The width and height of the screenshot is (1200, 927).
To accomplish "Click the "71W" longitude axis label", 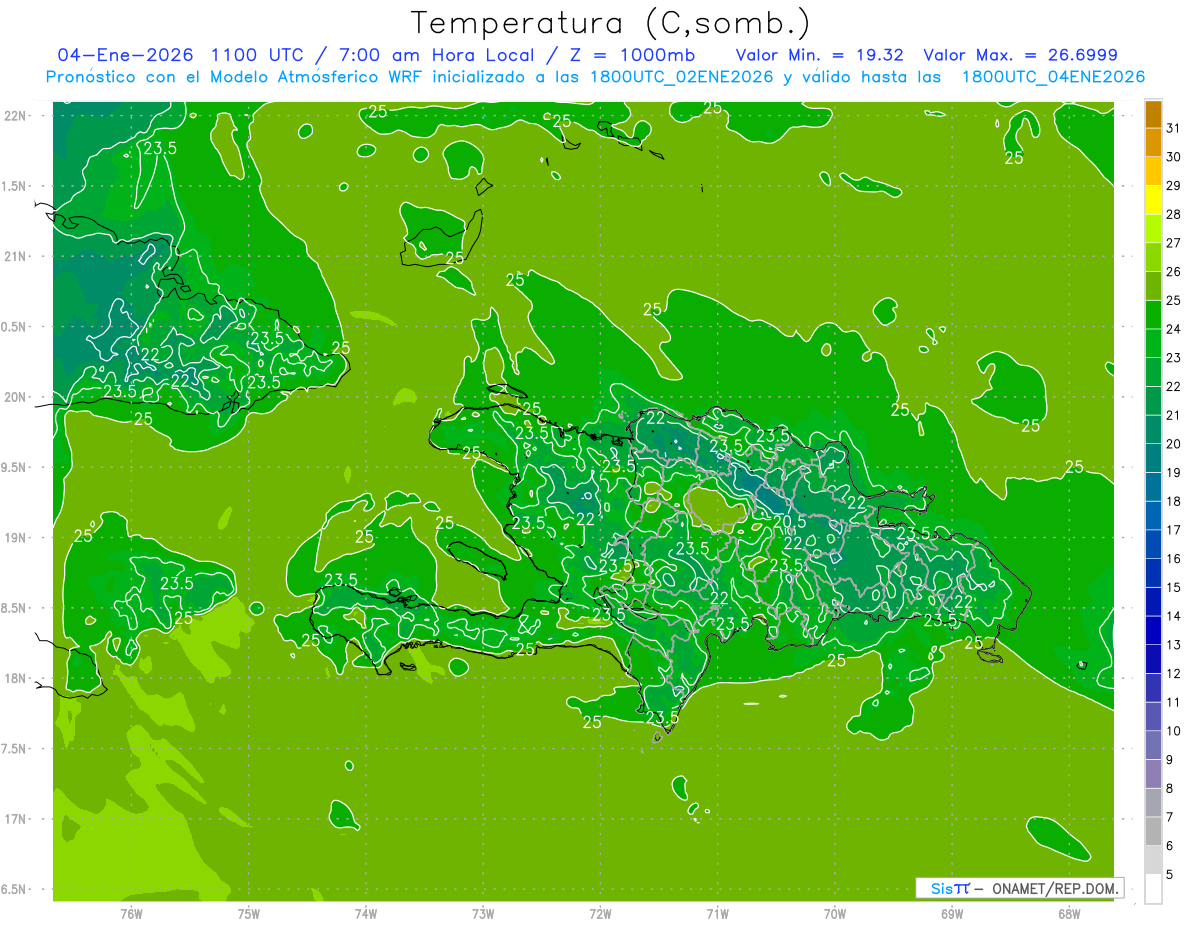I will click(717, 914).
